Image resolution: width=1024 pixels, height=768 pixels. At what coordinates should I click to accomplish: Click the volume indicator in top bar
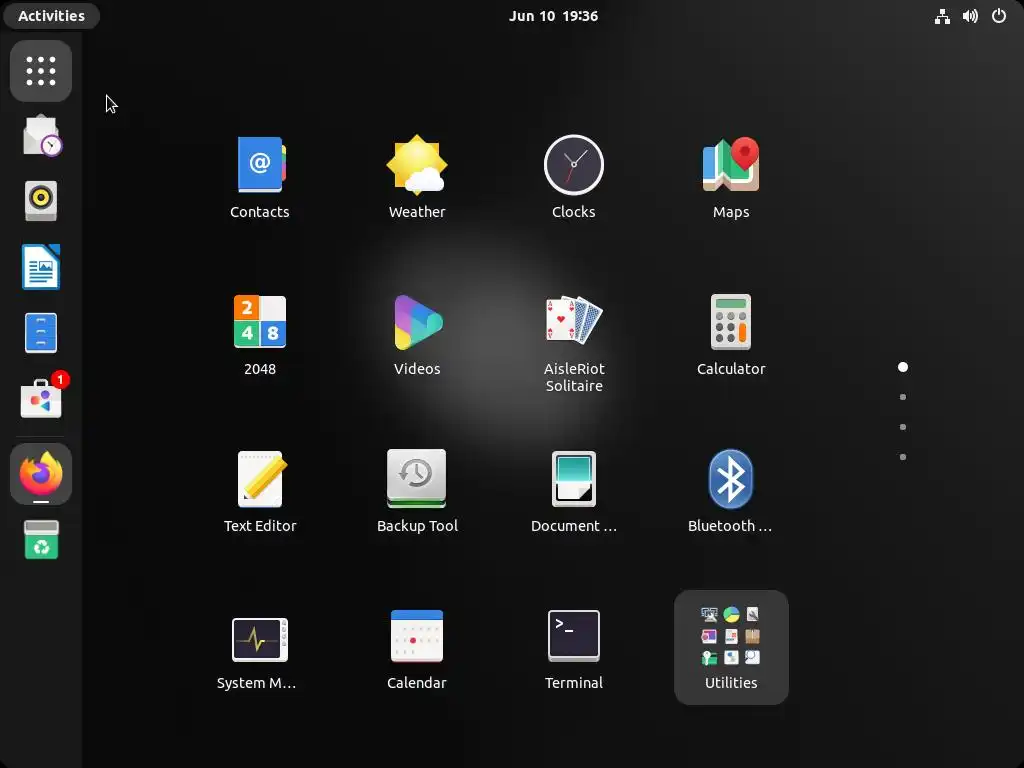(970, 16)
